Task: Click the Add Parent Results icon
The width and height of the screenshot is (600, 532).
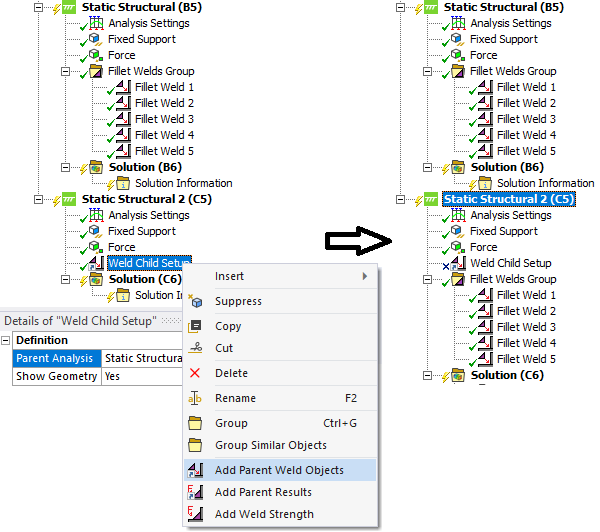Action: pyautogui.click(x=196, y=492)
